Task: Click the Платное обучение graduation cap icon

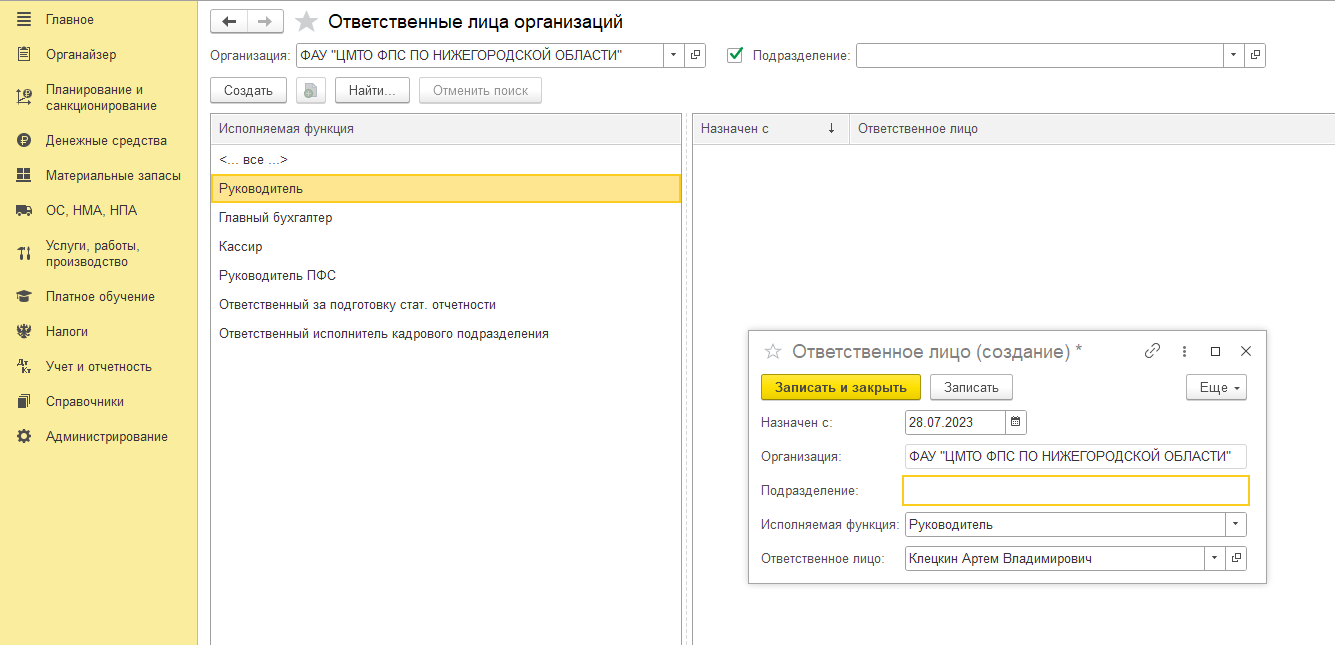Action: tap(24, 297)
